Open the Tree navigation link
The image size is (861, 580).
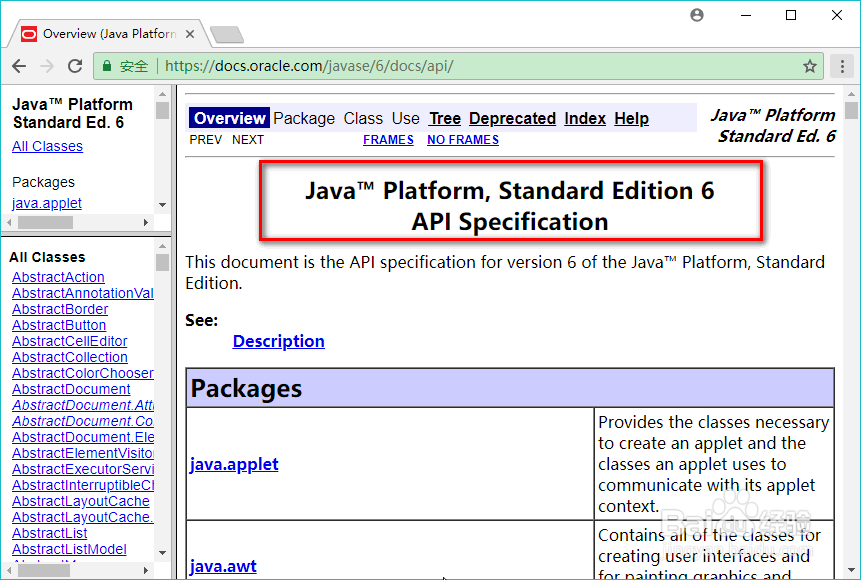point(445,118)
